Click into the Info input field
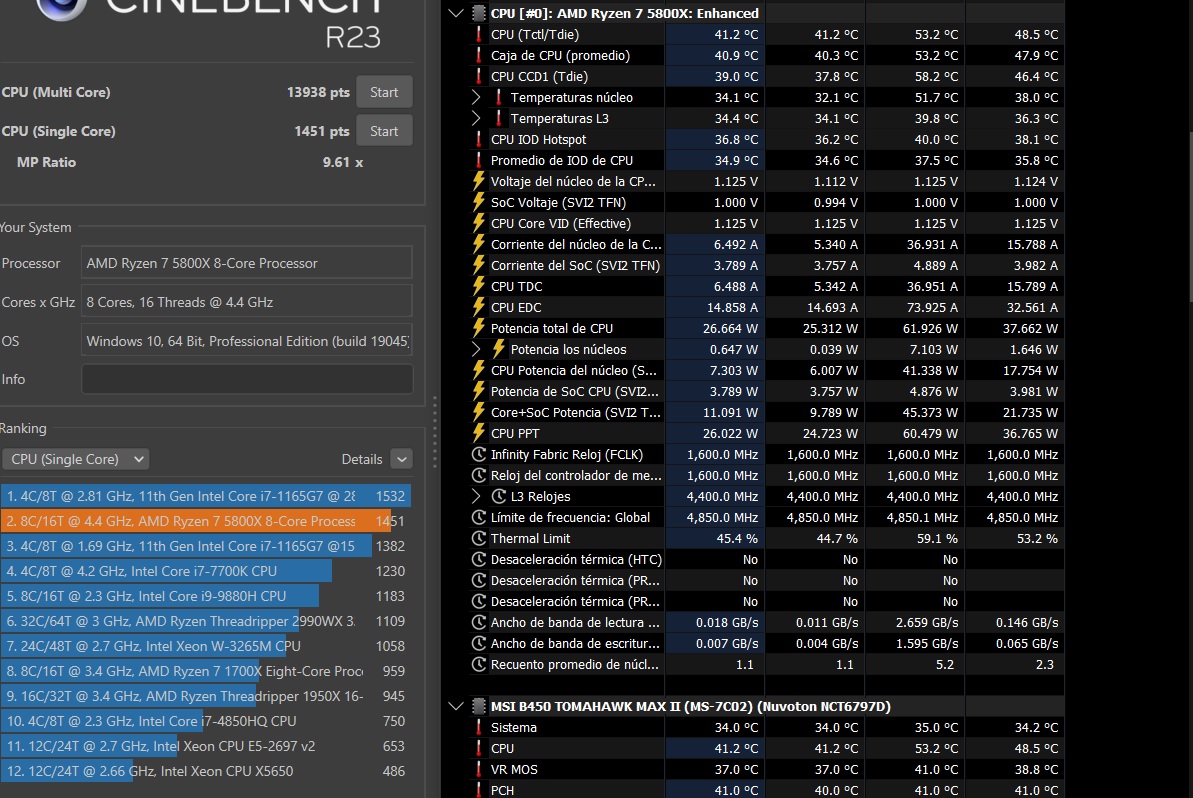Image resolution: width=1193 pixels, height=798 pixels. [x=247, y=379]
